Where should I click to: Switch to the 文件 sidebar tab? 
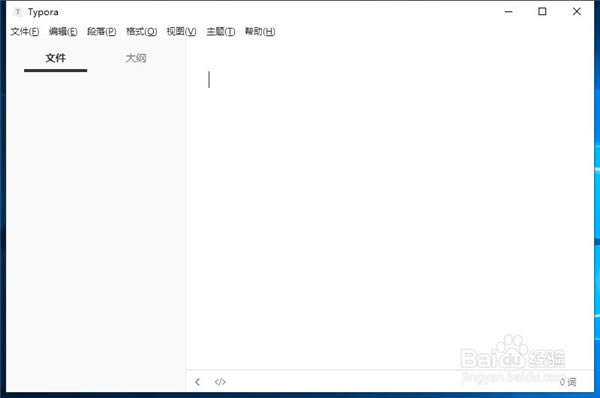55,58
